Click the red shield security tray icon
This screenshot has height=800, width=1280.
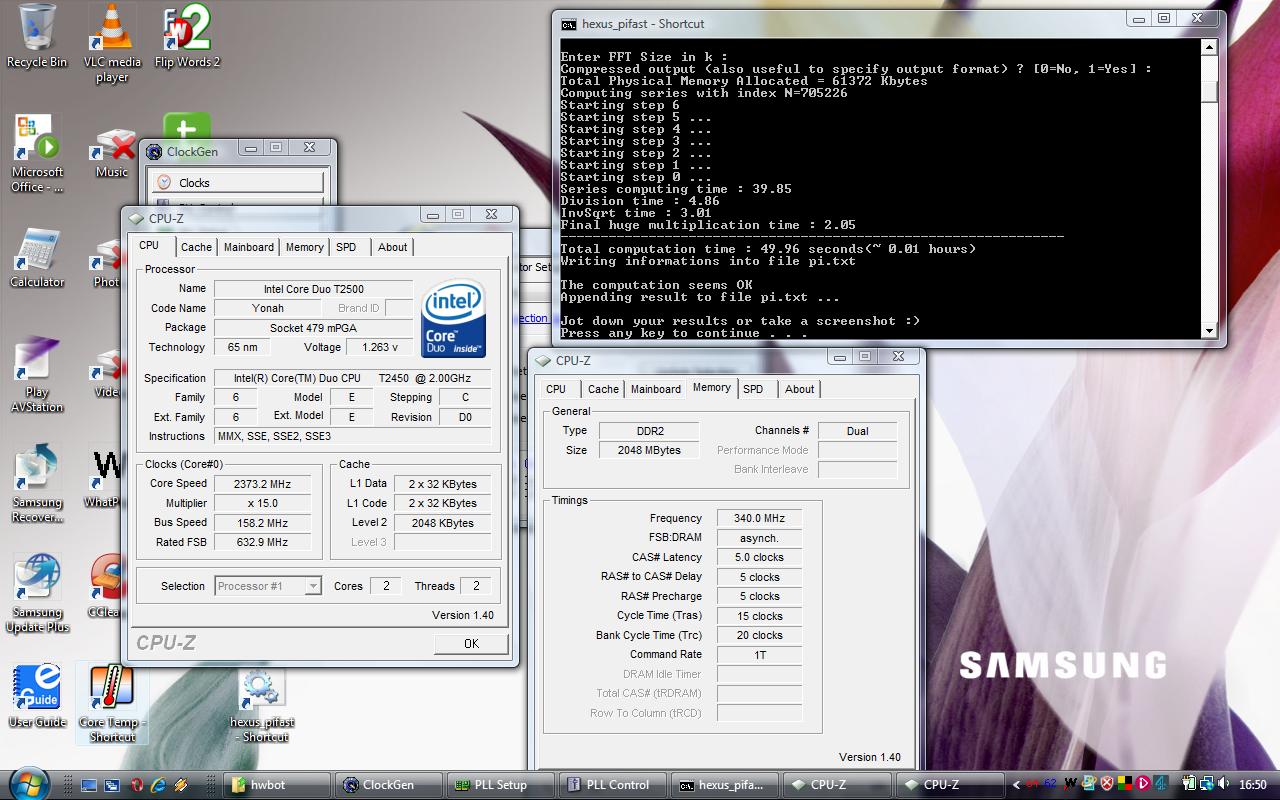pyautogui.click(x=1107, y=784)
